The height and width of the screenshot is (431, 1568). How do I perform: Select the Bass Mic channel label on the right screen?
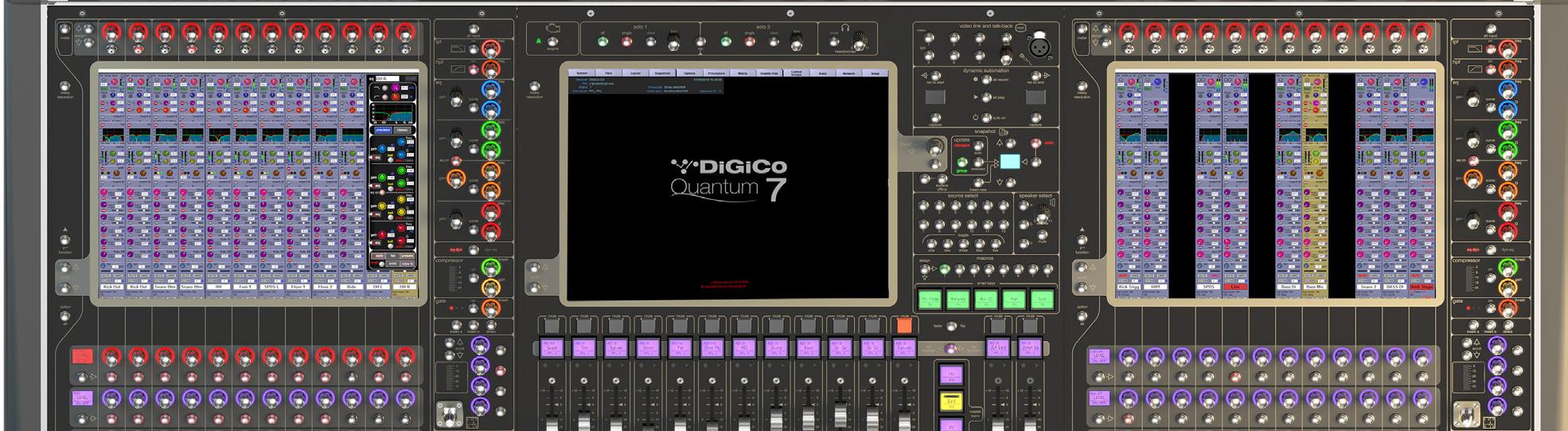point(1315,287)
